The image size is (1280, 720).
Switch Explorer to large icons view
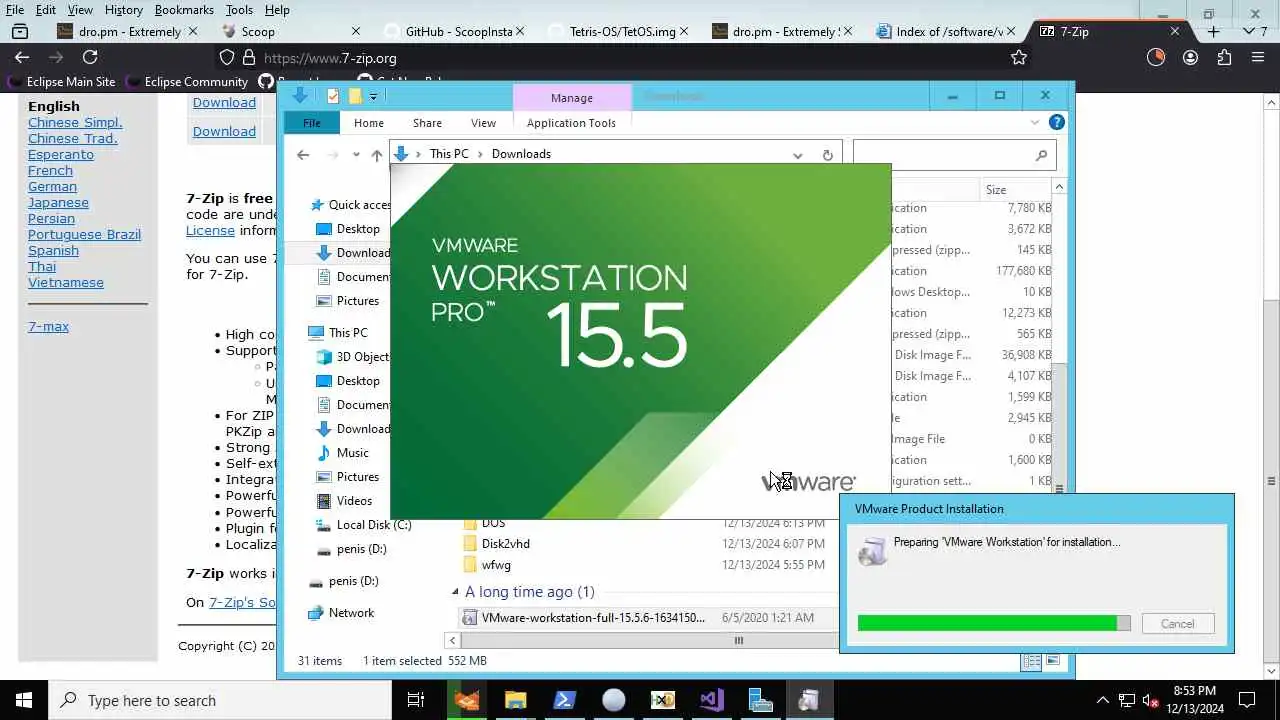click(x=1052, y=661)
